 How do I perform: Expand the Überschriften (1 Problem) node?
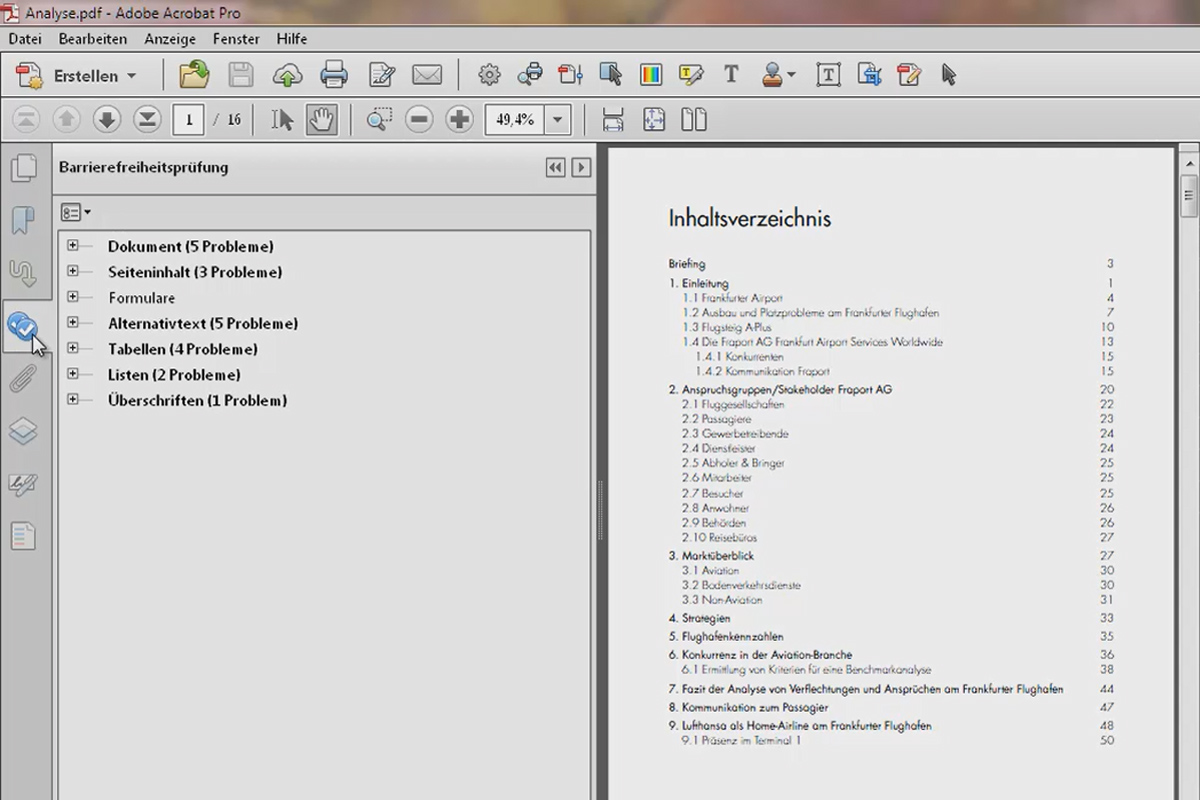73,399
